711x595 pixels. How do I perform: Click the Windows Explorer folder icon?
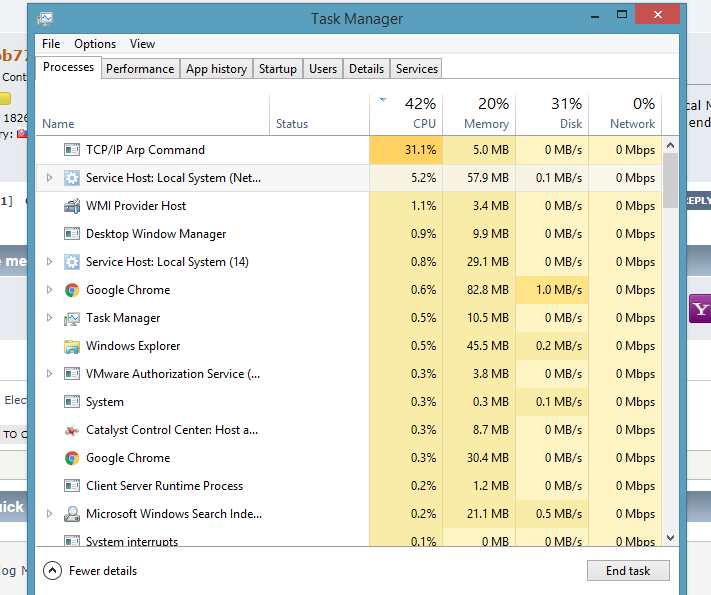[x=72, y=346]
